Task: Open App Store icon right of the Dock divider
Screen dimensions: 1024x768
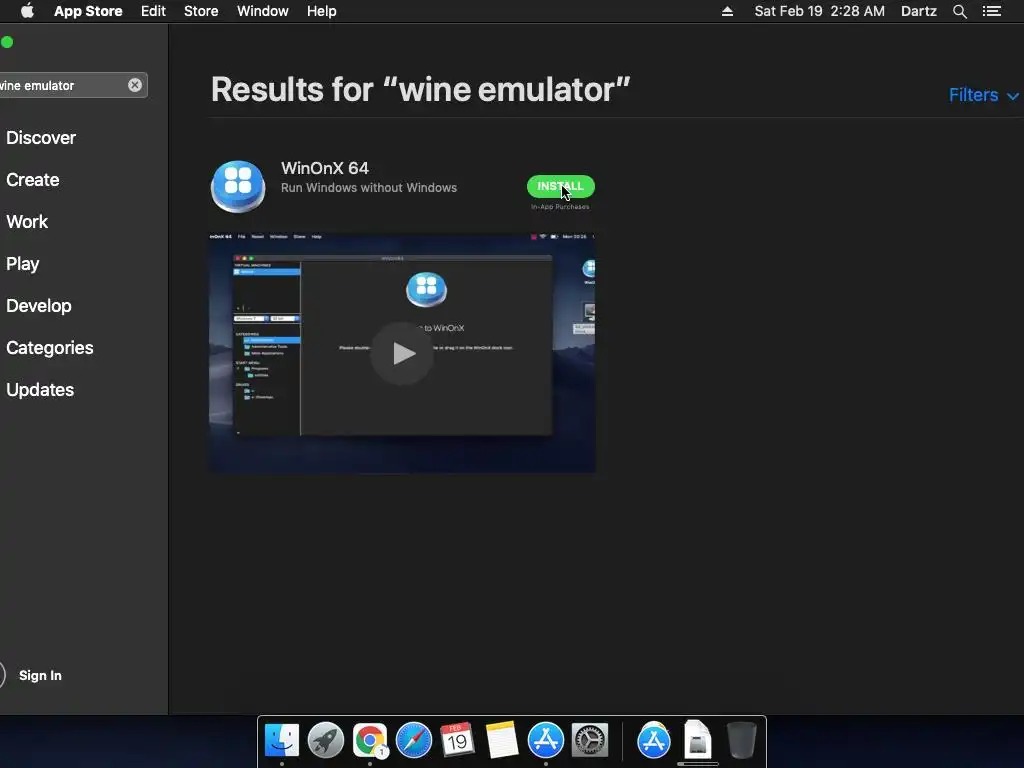Action: click(654, 741)
